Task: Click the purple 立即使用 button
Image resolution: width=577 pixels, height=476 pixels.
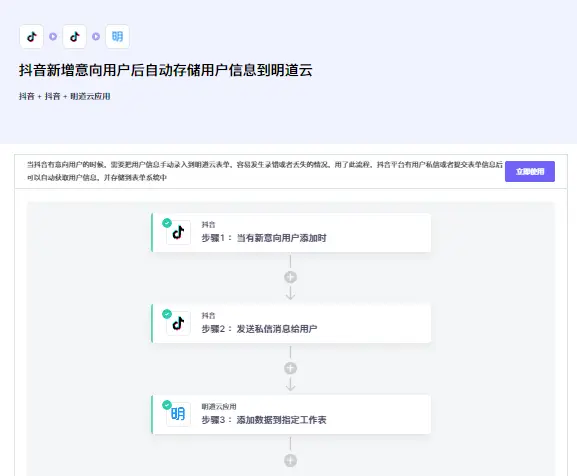Action: [530, 171]
